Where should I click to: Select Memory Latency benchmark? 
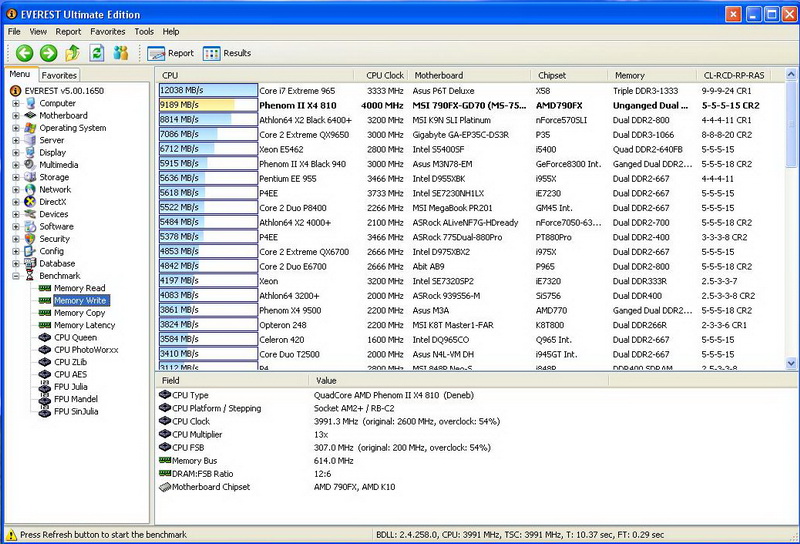pyautogui.click(x=85, y=325)
